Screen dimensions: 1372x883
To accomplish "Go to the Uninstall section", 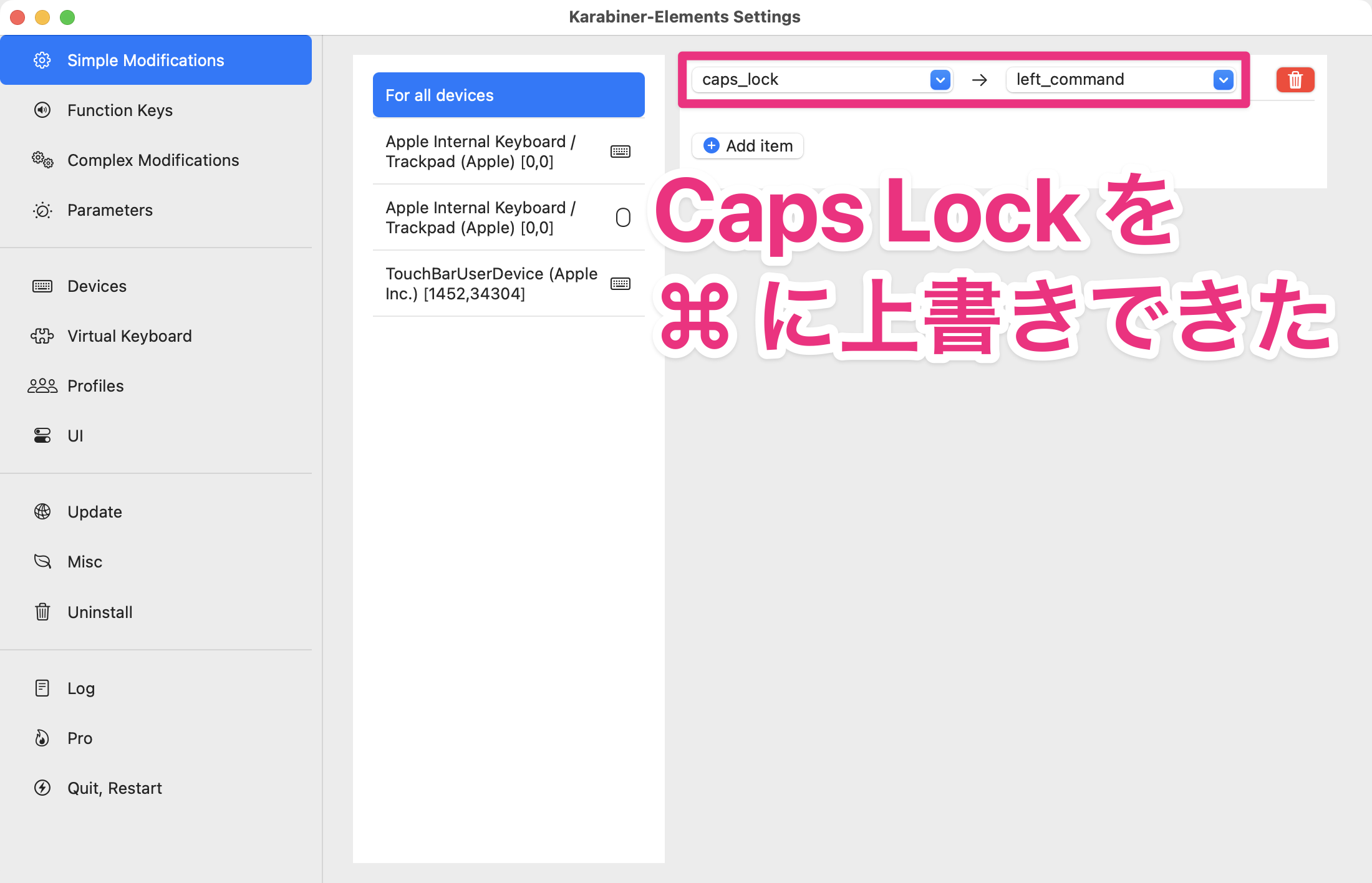I will coord(100,612).
